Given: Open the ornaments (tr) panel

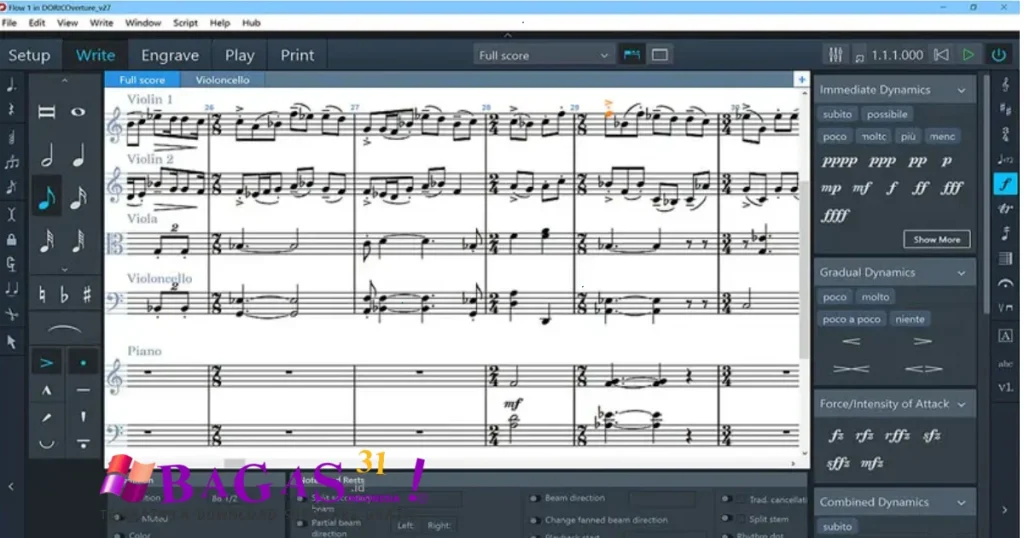Looking at the screenshot, I should [1005, 208].
